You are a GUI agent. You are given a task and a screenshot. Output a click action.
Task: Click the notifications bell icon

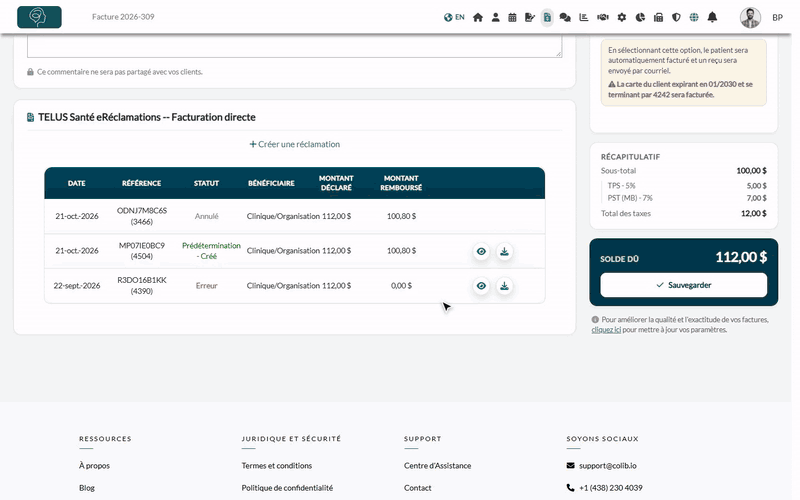coord(712,17)
